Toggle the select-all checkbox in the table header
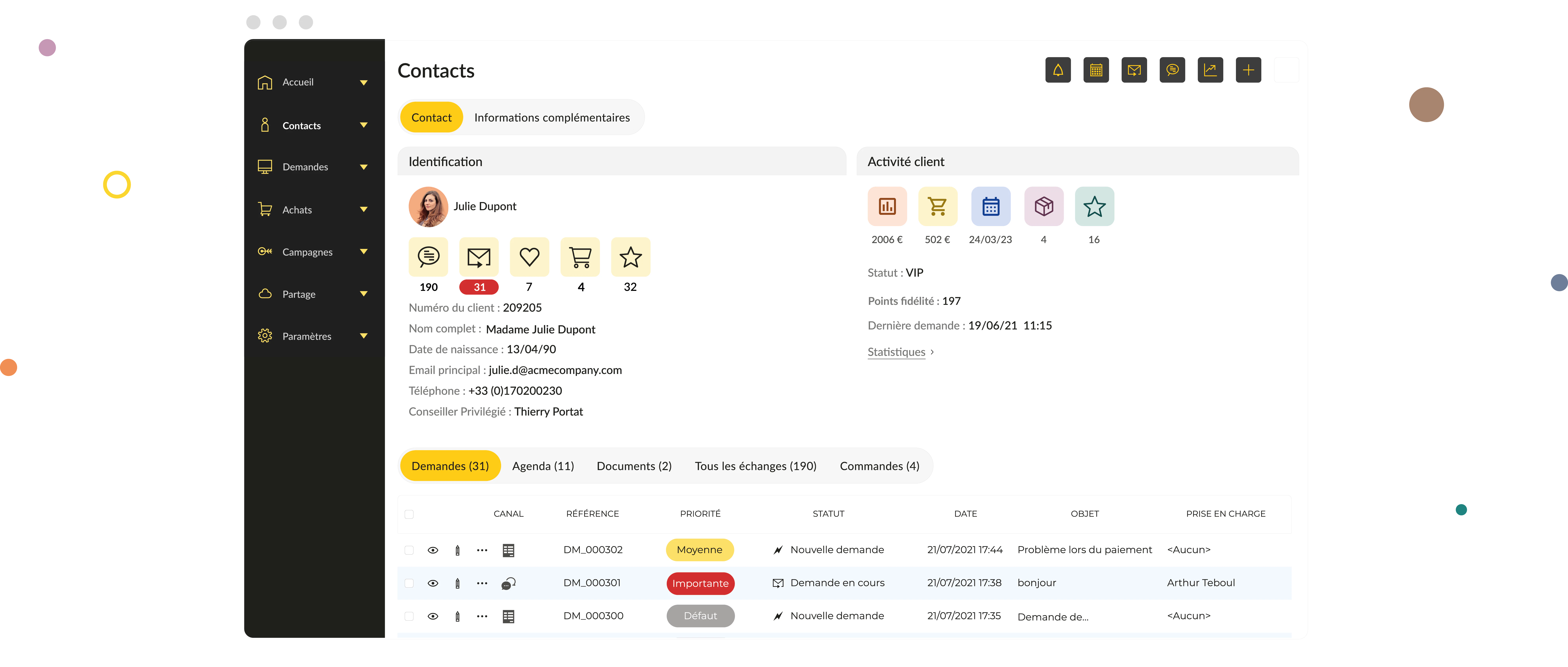1568x667 pixels. [409, 514]
